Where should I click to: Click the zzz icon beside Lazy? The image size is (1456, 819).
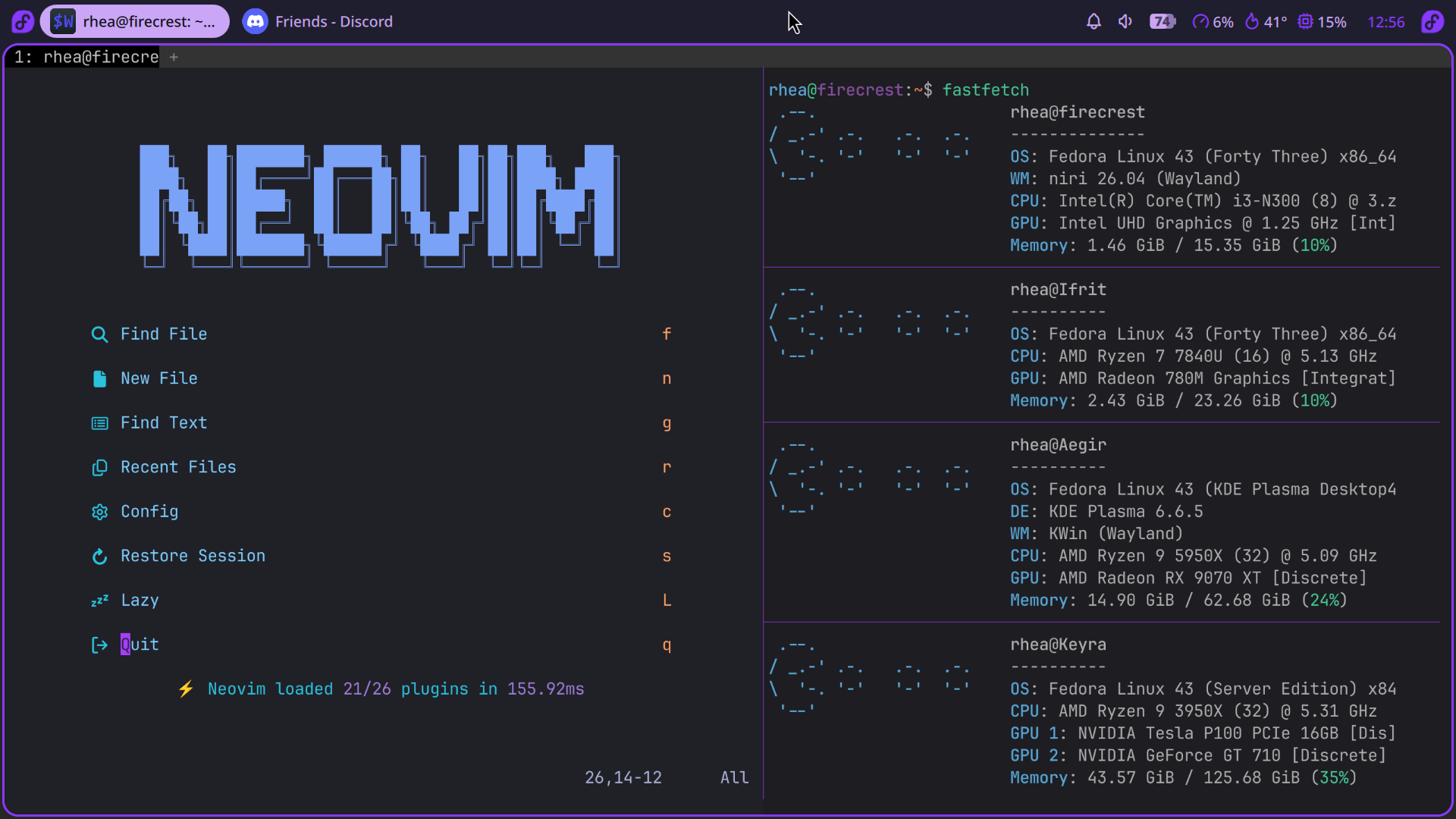click(99, 601)
